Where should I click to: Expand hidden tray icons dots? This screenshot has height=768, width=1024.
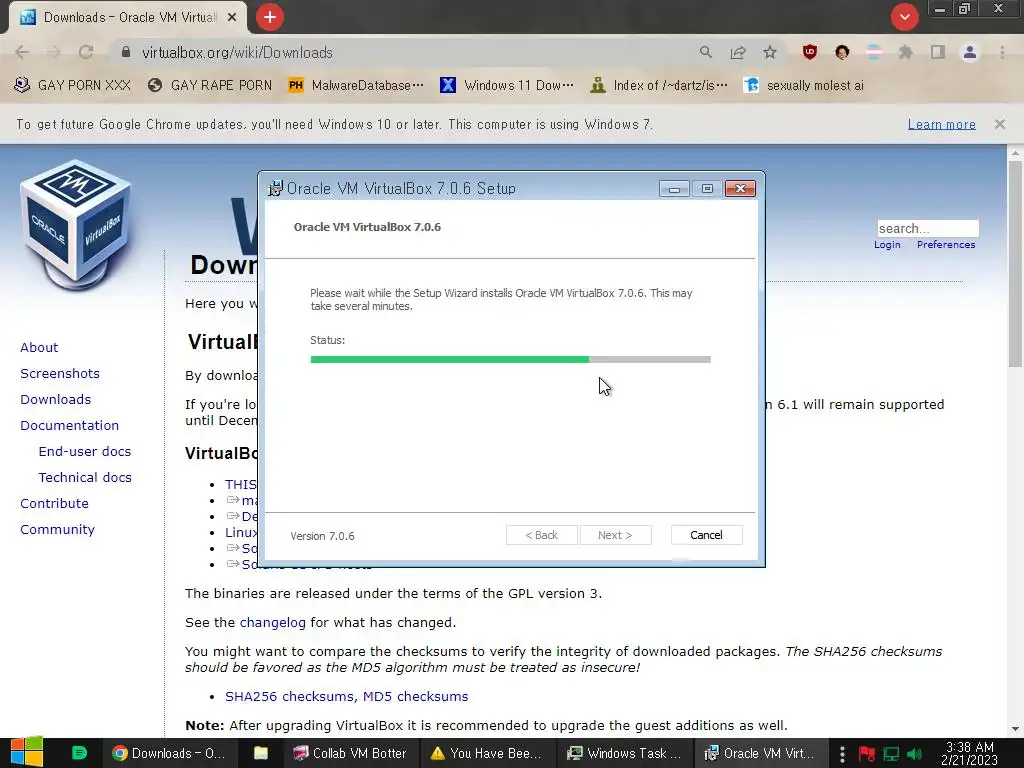(x=842, y=754)
